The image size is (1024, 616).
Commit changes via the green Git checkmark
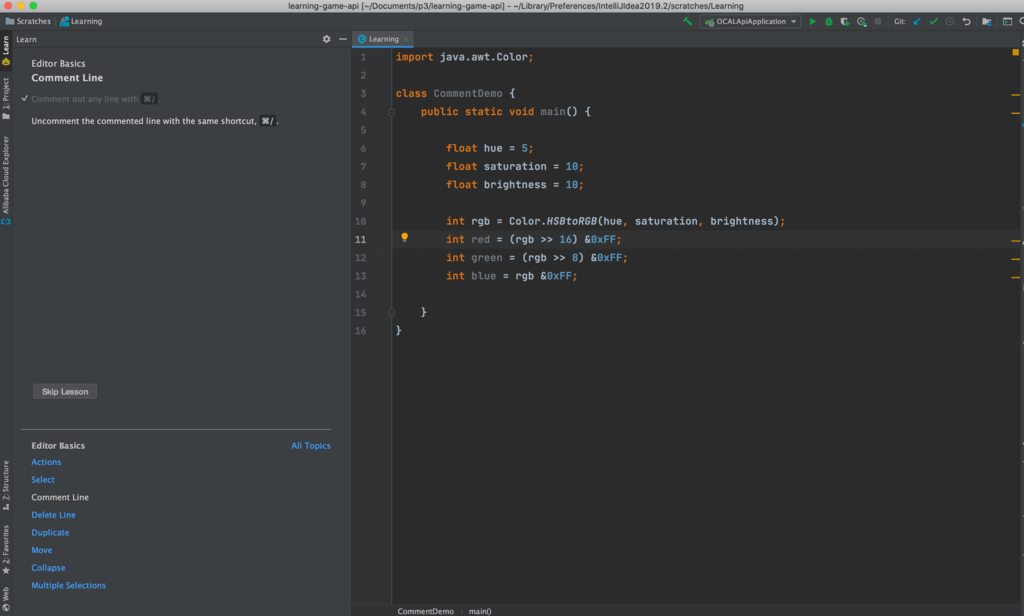pyautogui.click(x=933, y=20)
